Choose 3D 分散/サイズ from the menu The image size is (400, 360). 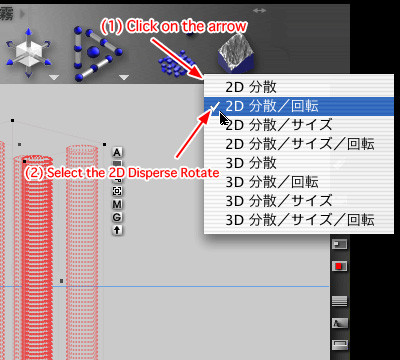coord(299,201)
